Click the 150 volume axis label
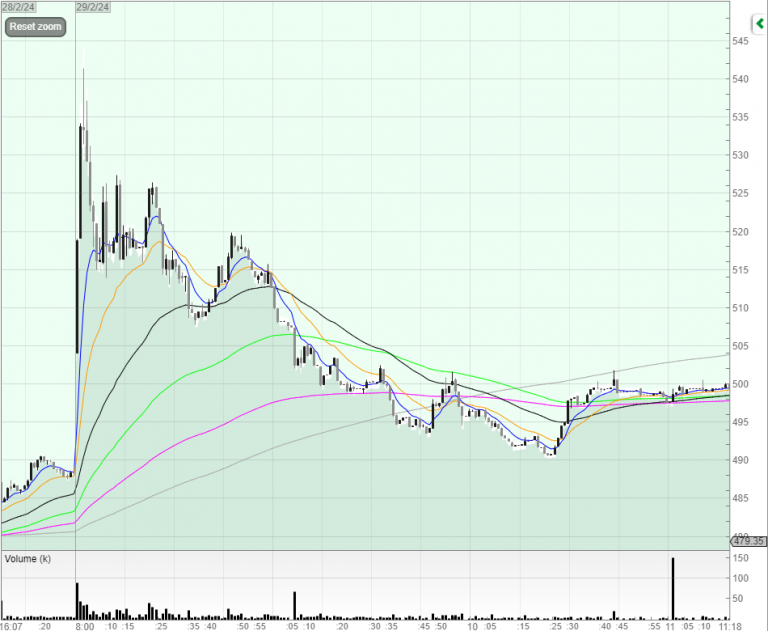 (741, 560)
